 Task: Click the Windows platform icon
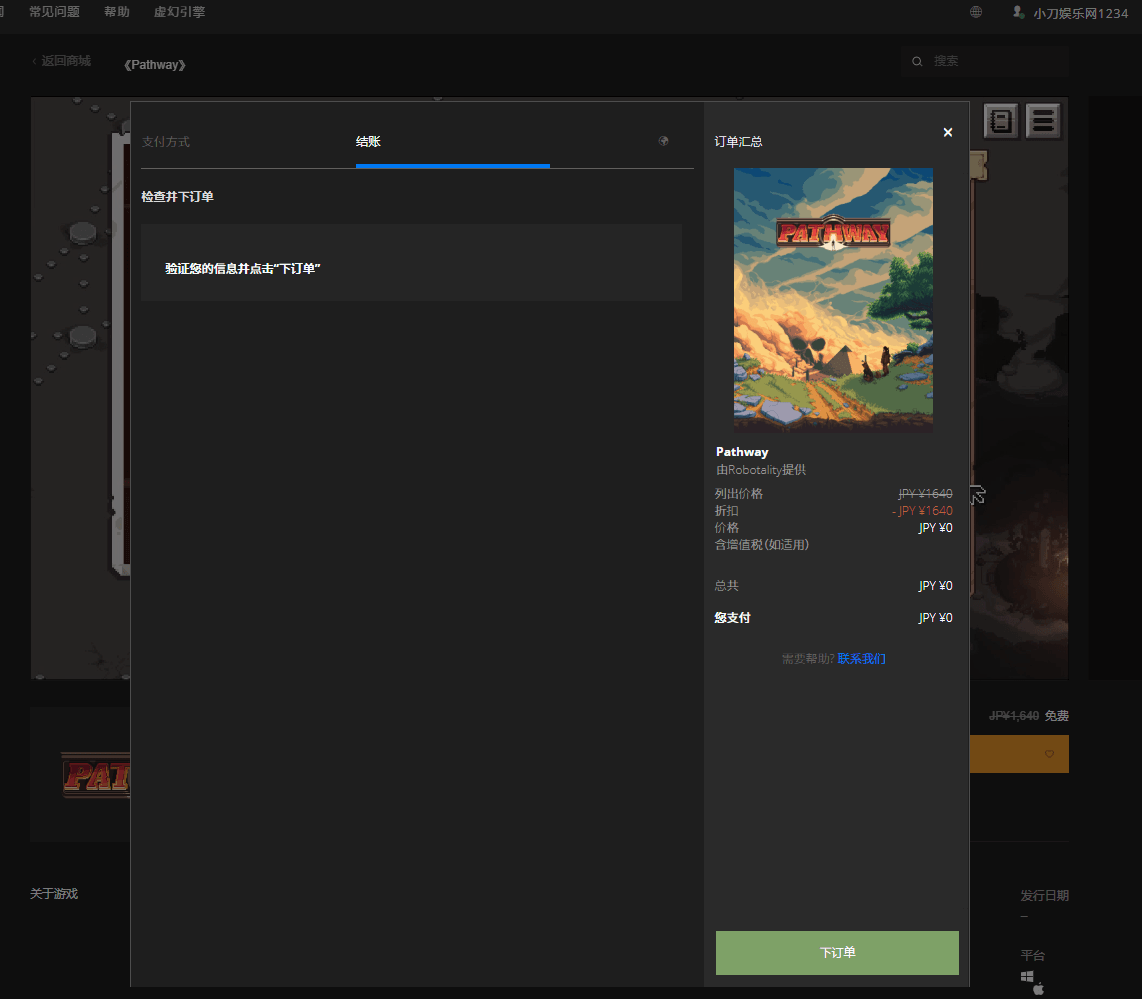(1027, 976)
